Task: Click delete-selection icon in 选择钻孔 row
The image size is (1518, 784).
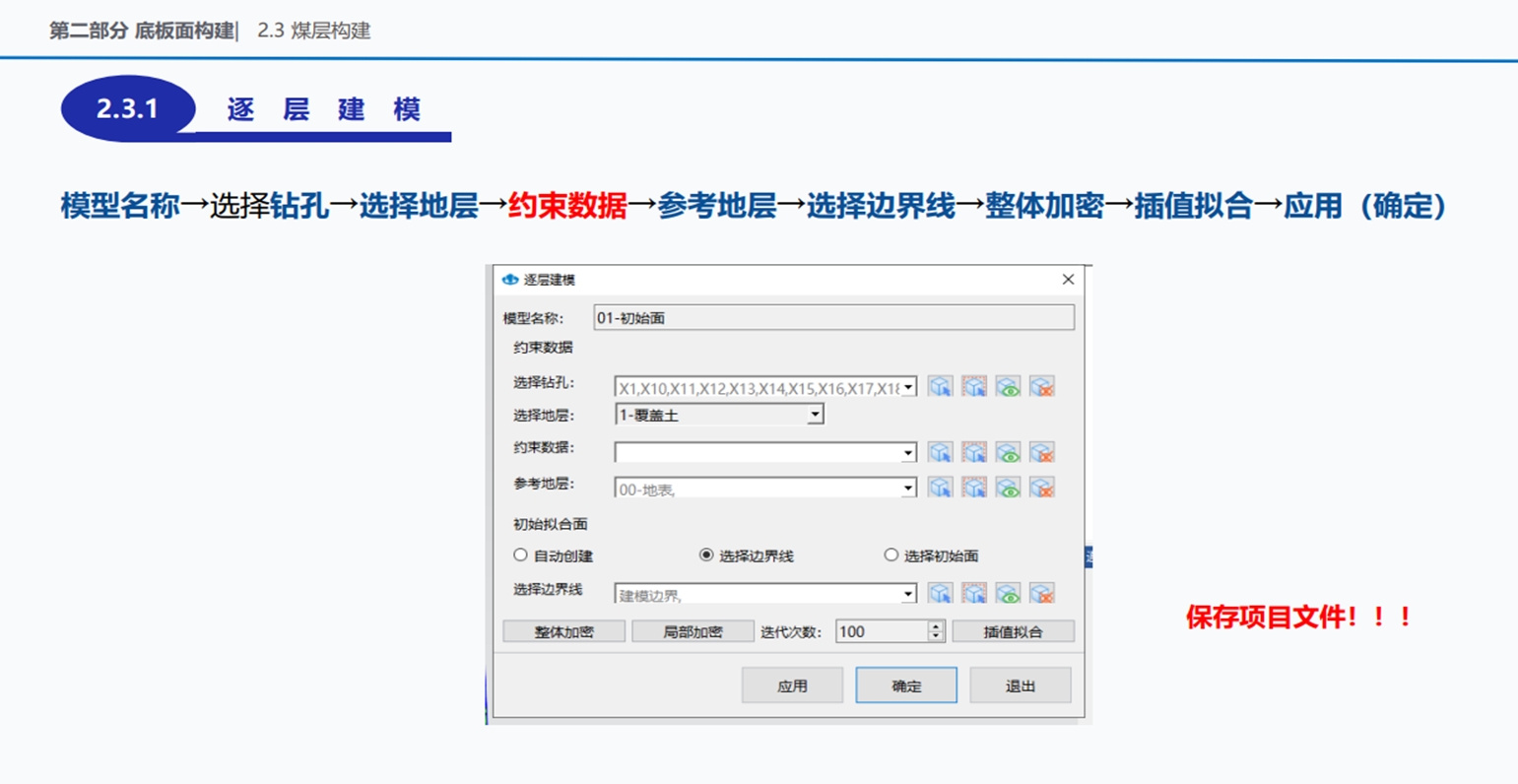Action: point(1042,386)
